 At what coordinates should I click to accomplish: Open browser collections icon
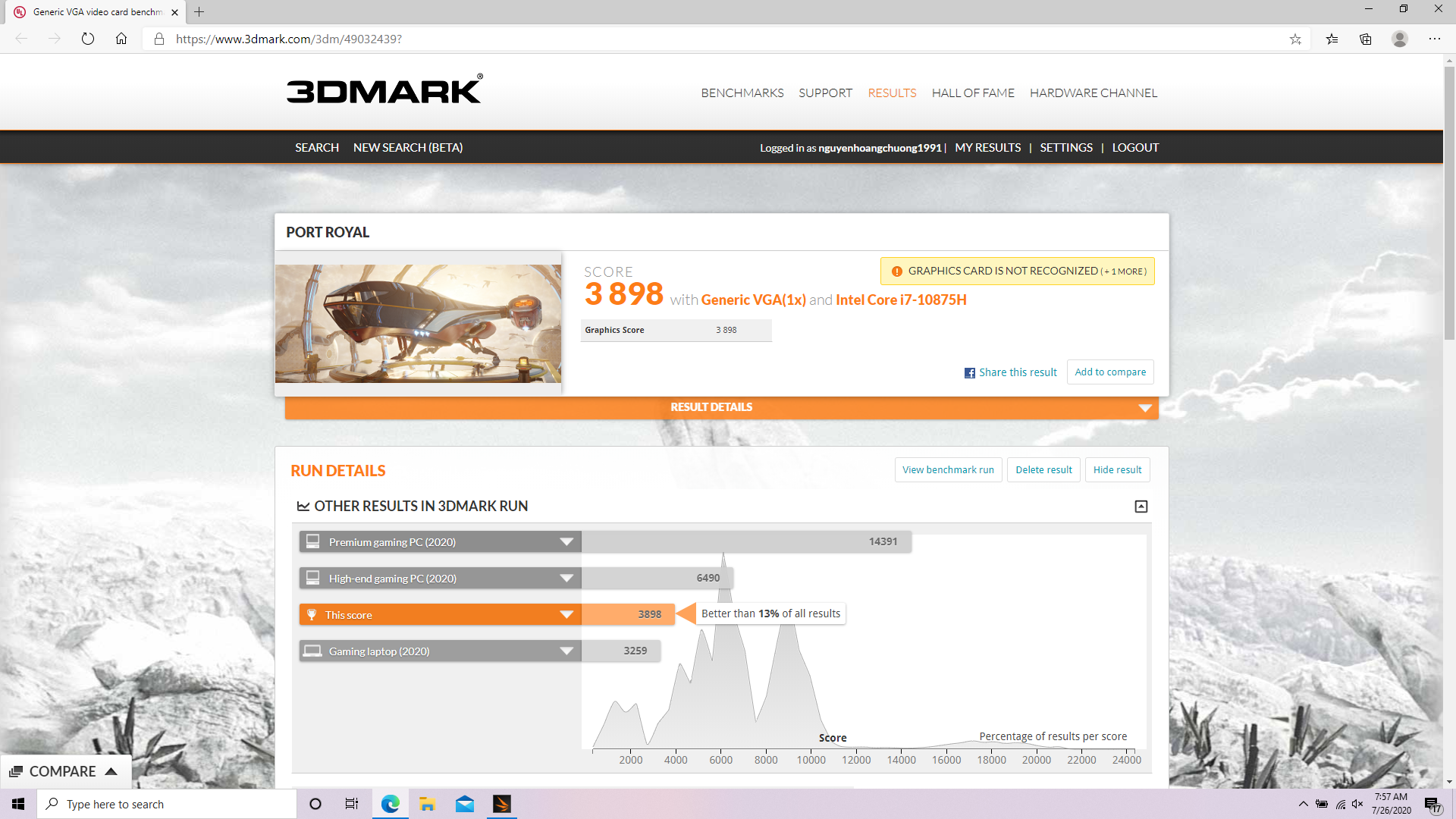click(1366, 39)
